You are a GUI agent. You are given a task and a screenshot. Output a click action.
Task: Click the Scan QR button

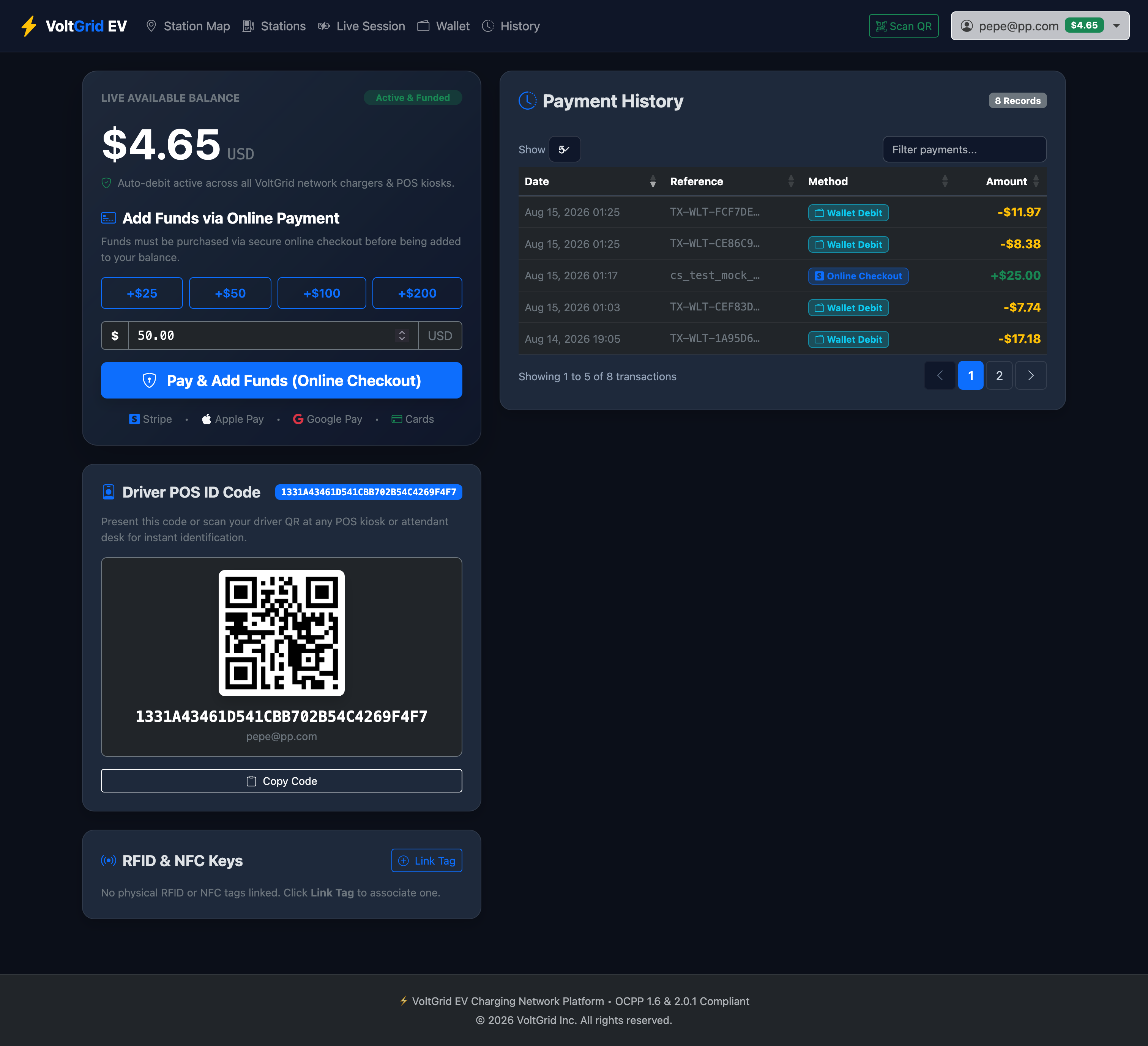pyautogui.click(x=903, y=26)
